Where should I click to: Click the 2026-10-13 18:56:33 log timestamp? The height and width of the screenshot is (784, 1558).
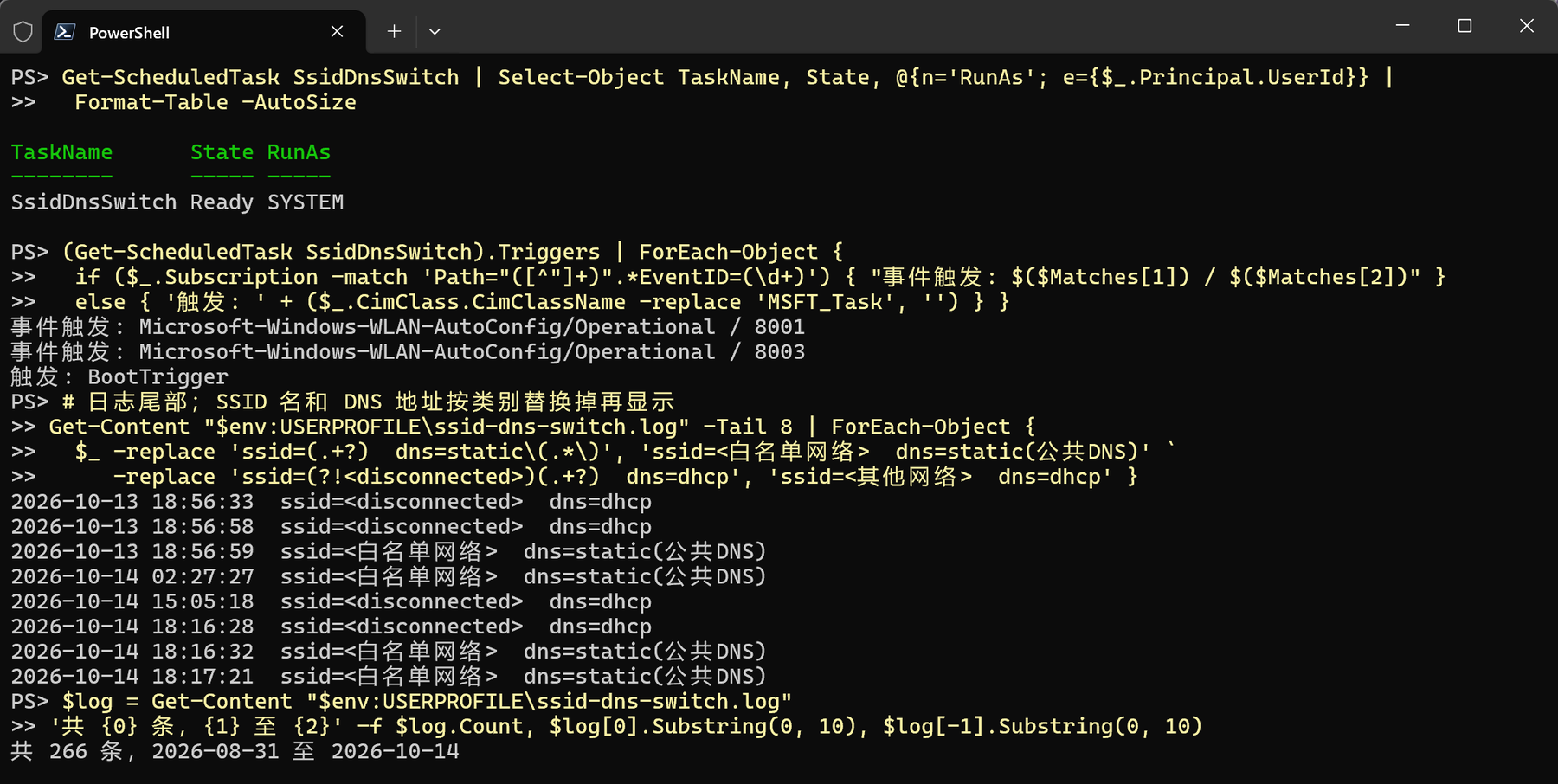click(132, 502)
